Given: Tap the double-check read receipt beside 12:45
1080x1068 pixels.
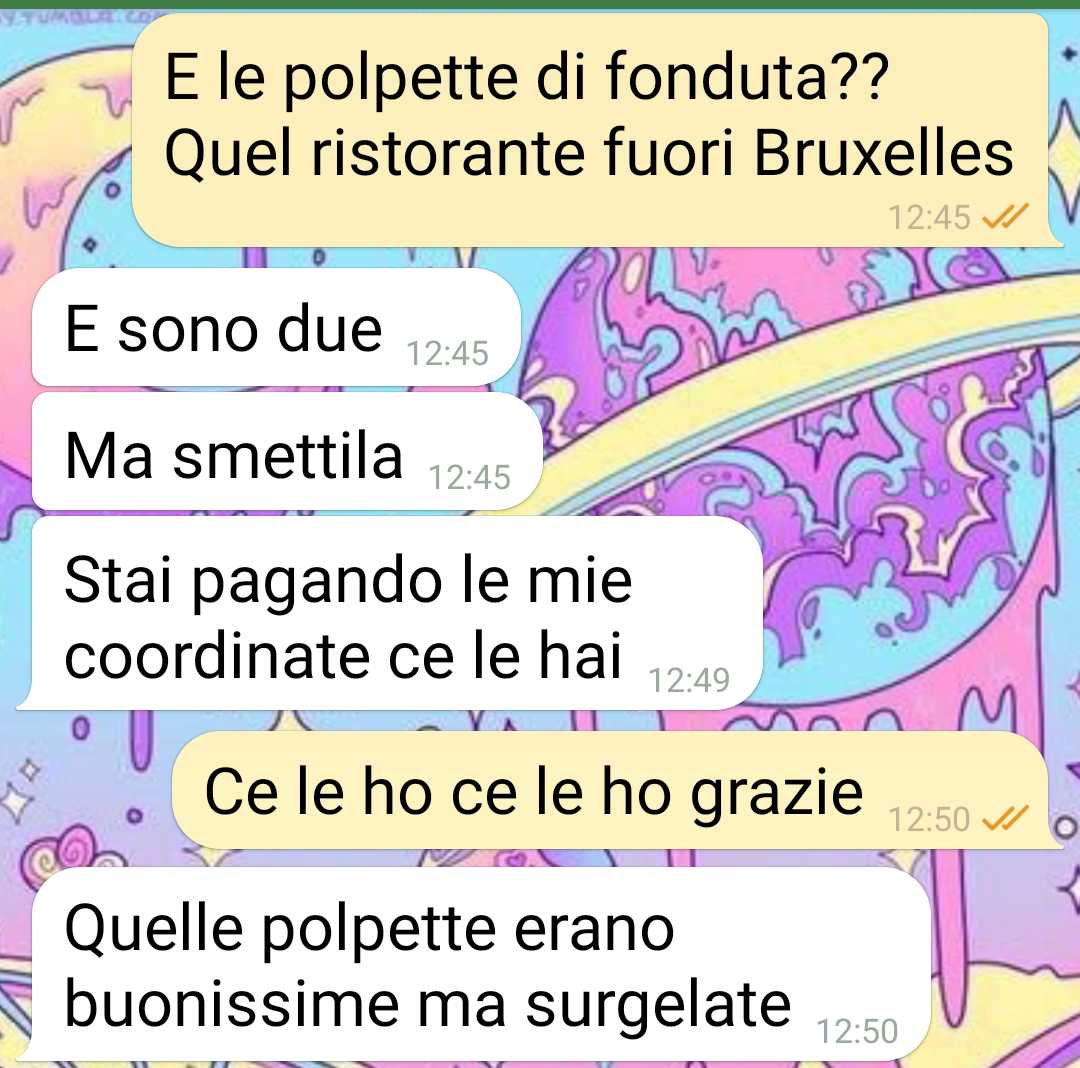Looking at the screenshot, I should [x=1005, y=217].
